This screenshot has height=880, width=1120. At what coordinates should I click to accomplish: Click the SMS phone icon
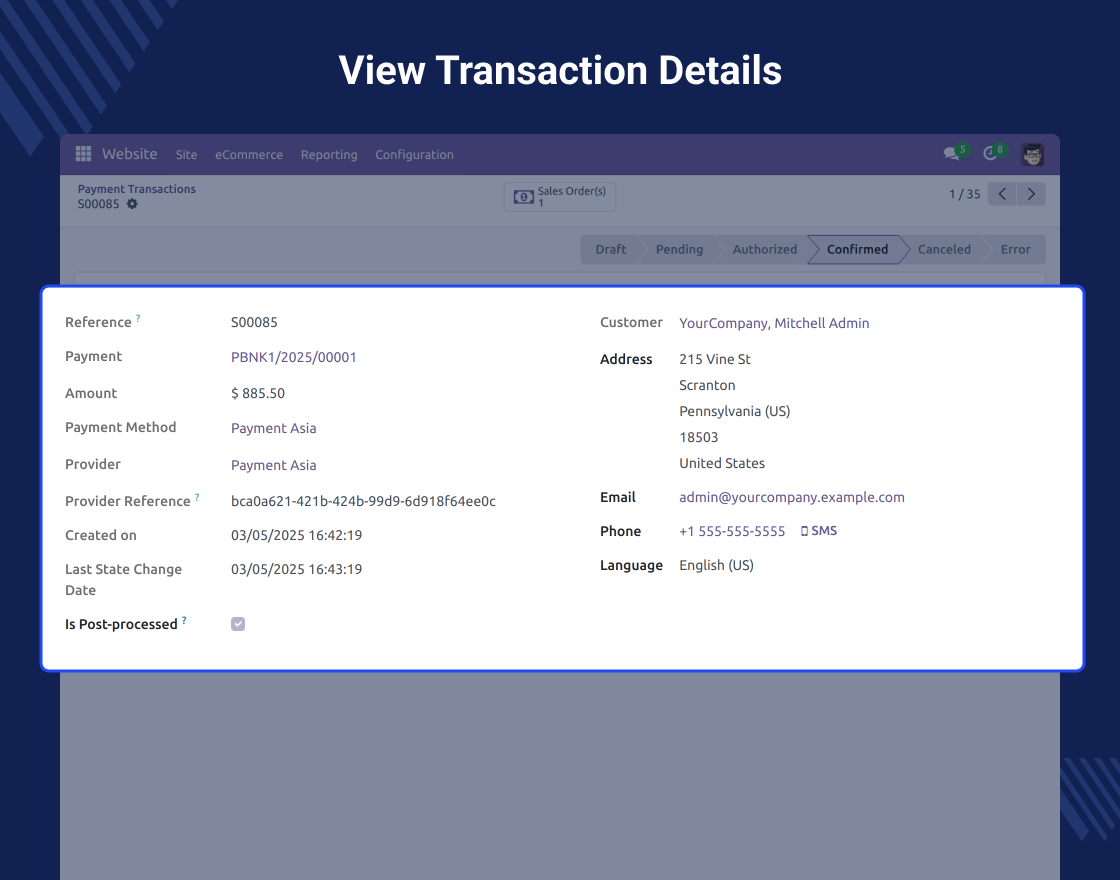(x=804, y=531)
